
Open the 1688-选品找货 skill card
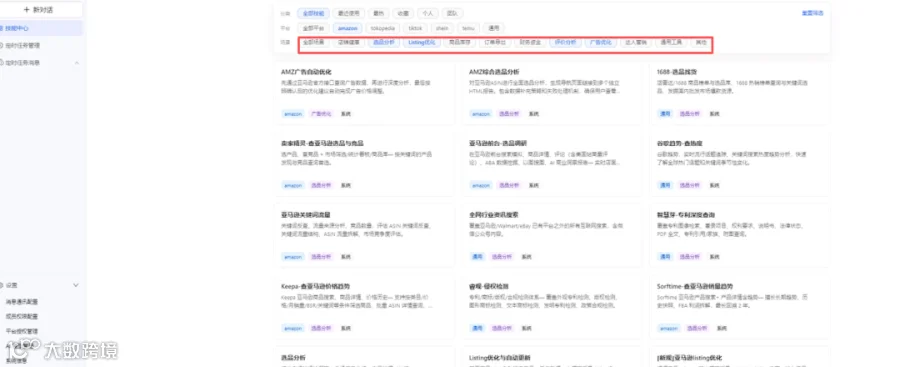click(739, 92)
